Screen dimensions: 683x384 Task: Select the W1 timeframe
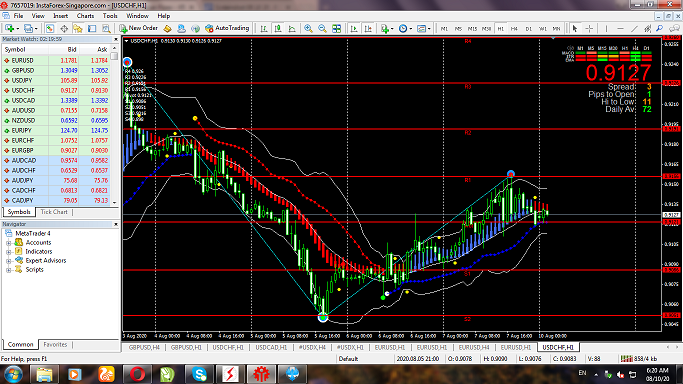tap(542, 28)
